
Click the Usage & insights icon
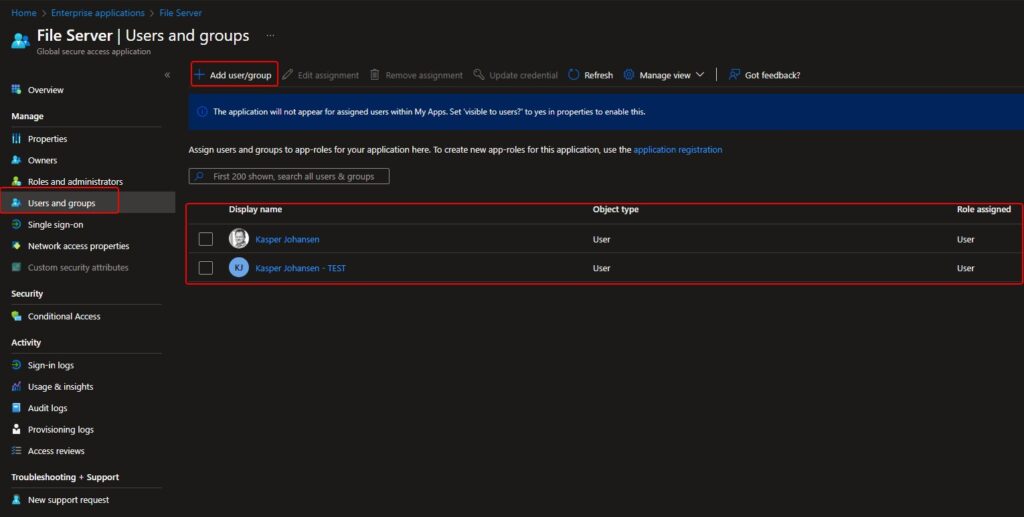[16, 387]
